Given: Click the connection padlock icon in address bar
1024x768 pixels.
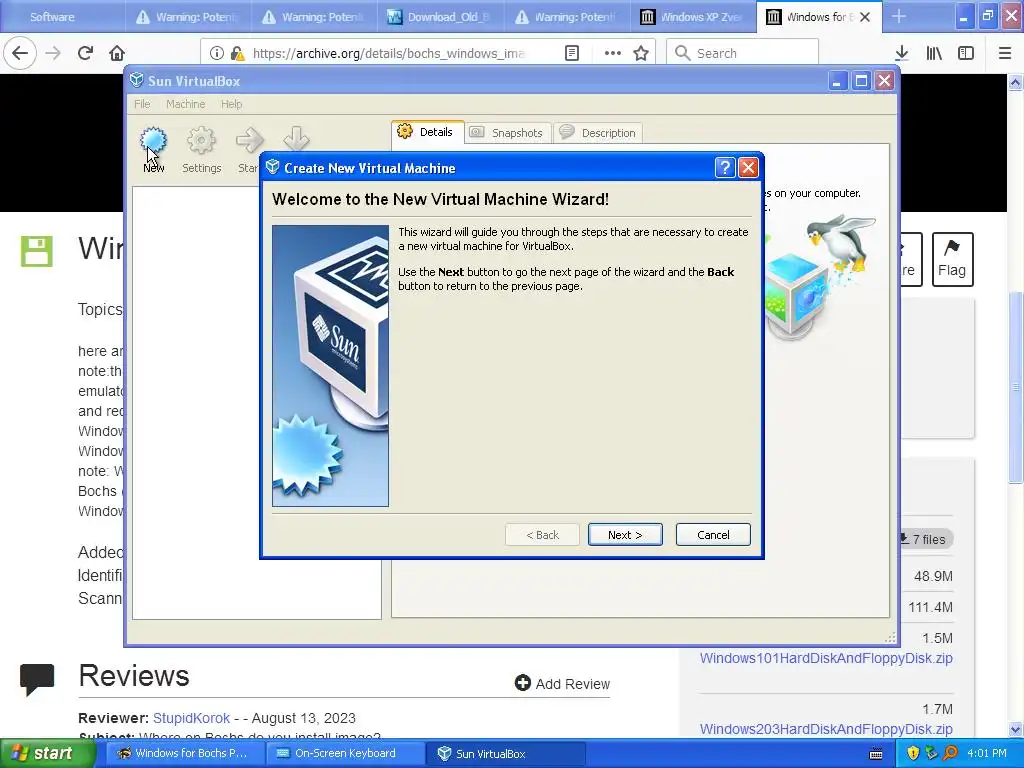Looking at the screenshot, I should click(237, 54).
